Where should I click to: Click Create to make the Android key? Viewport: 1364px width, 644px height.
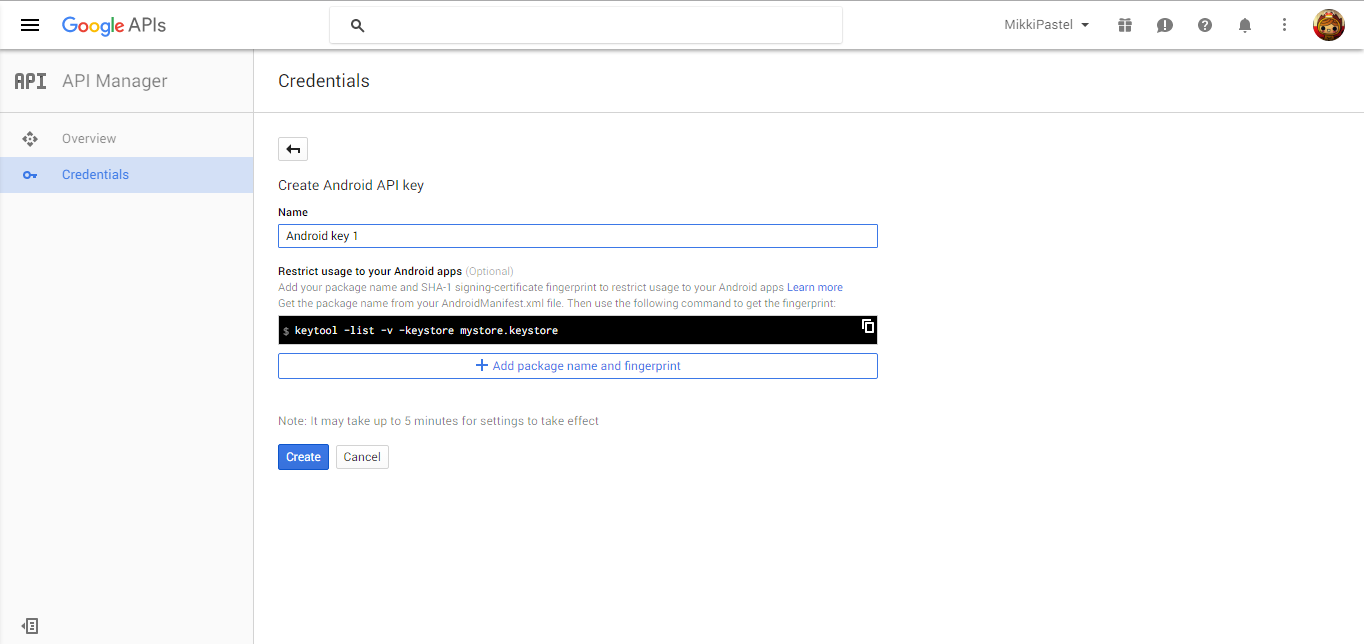[303, 456]
